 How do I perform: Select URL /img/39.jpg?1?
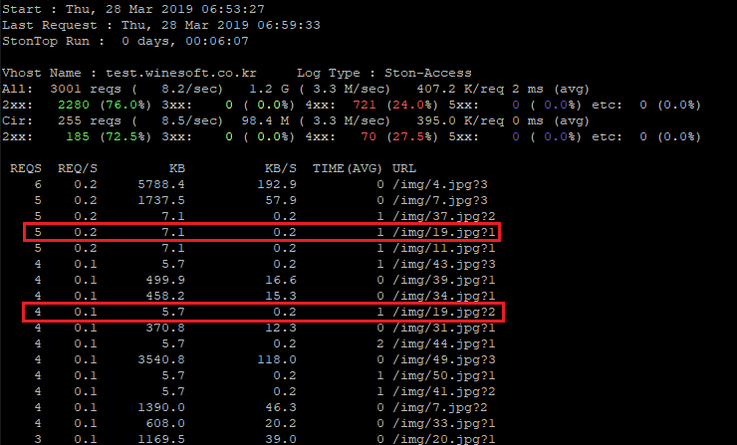pos(444,280)
